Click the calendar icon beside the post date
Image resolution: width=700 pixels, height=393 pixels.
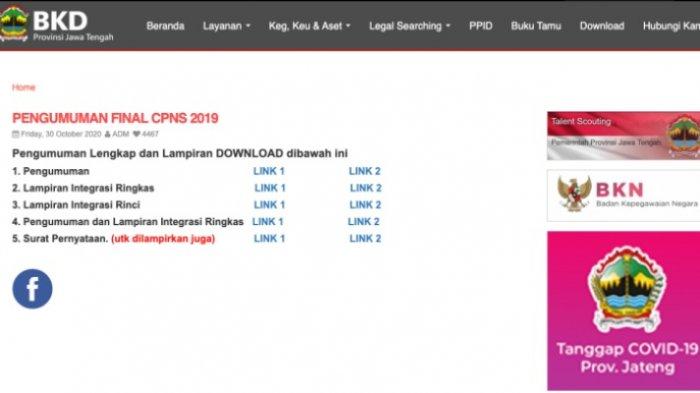pyautogui.click(x=16, y=134)
